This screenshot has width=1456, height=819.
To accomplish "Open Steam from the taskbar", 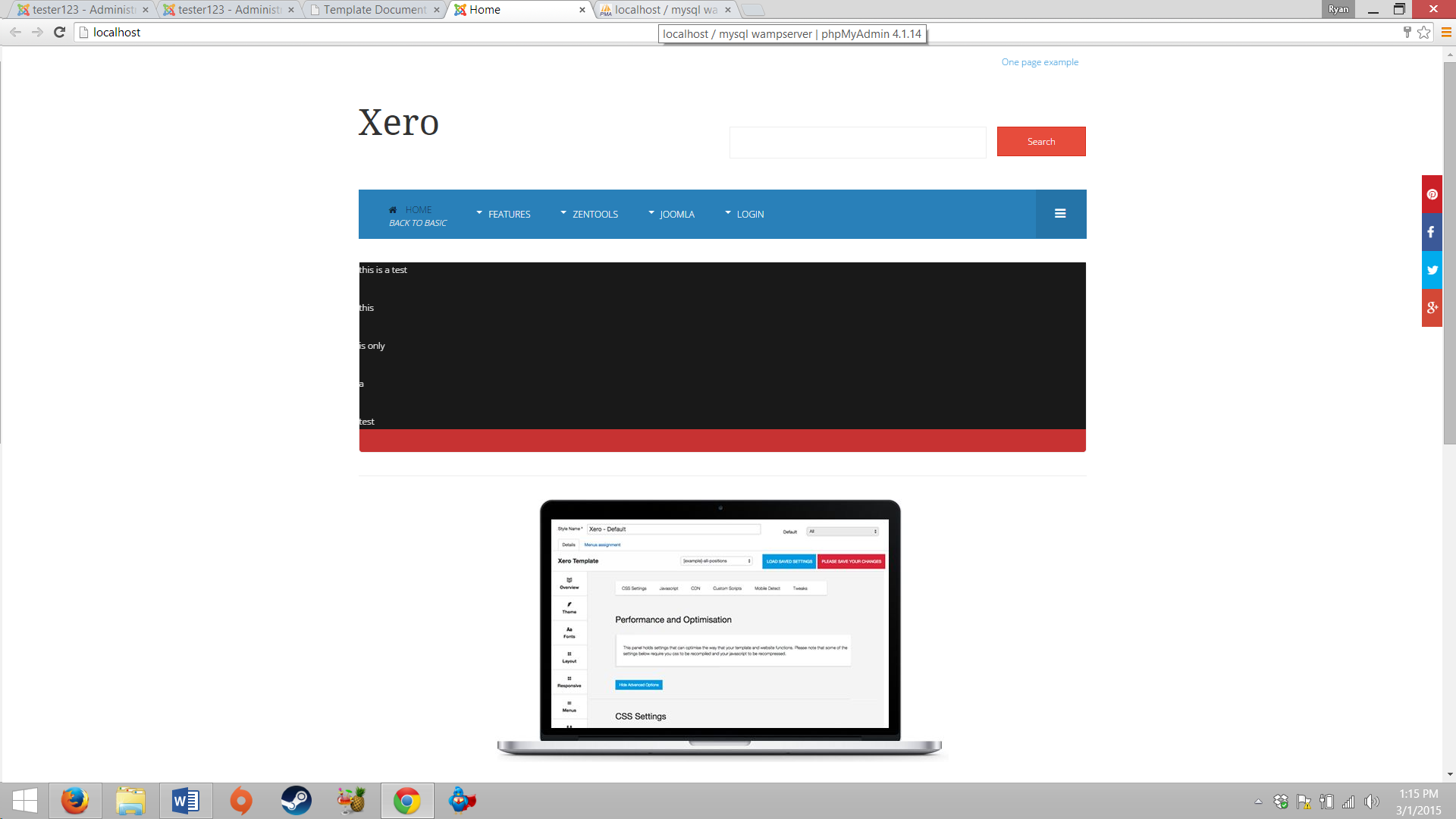I will (297, 801).
